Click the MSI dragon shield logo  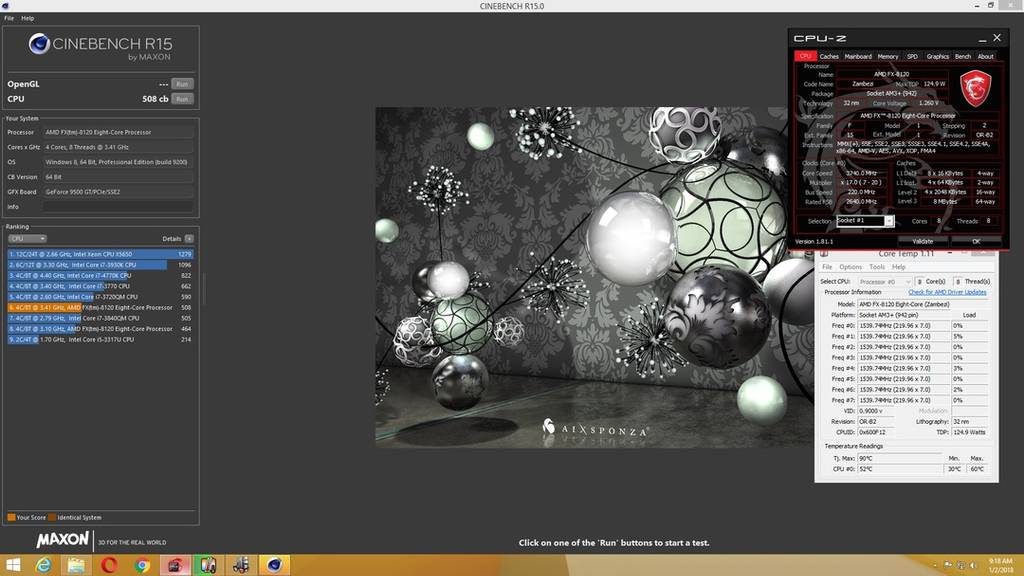click(975, 90)
